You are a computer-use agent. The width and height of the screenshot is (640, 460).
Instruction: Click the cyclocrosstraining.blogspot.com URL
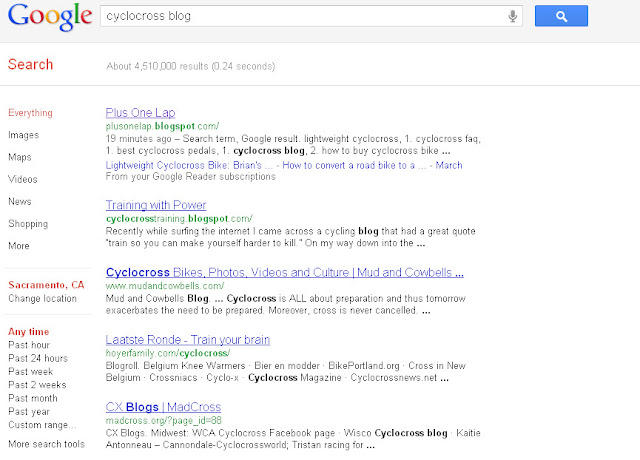(x=179, y=219)
